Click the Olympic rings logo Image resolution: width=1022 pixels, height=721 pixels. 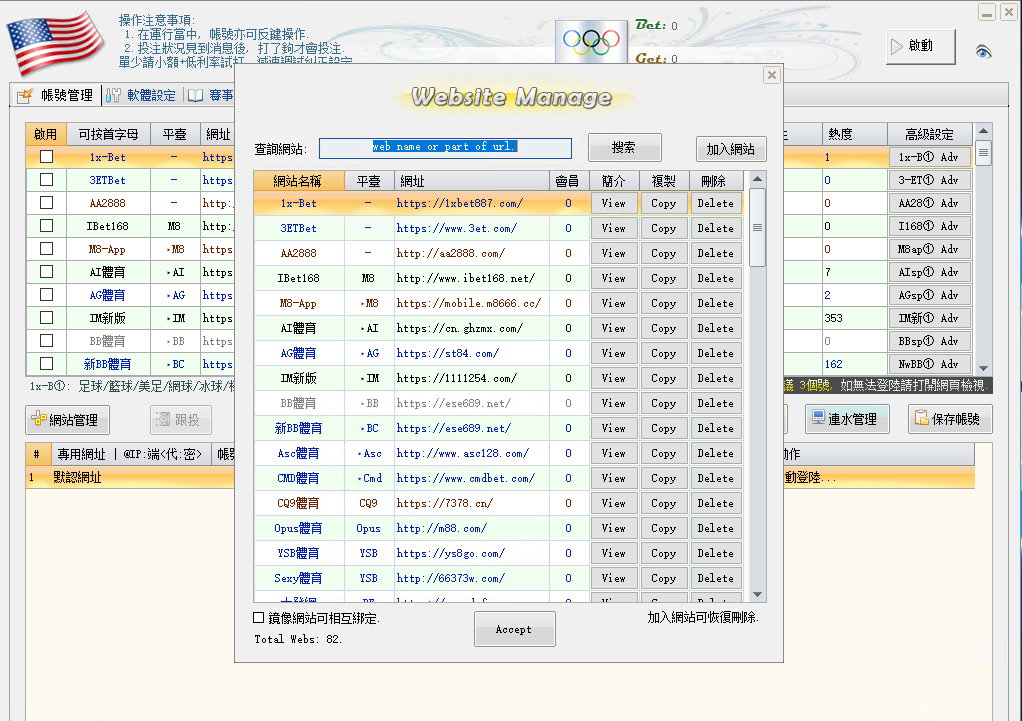(x=590, y=42)
